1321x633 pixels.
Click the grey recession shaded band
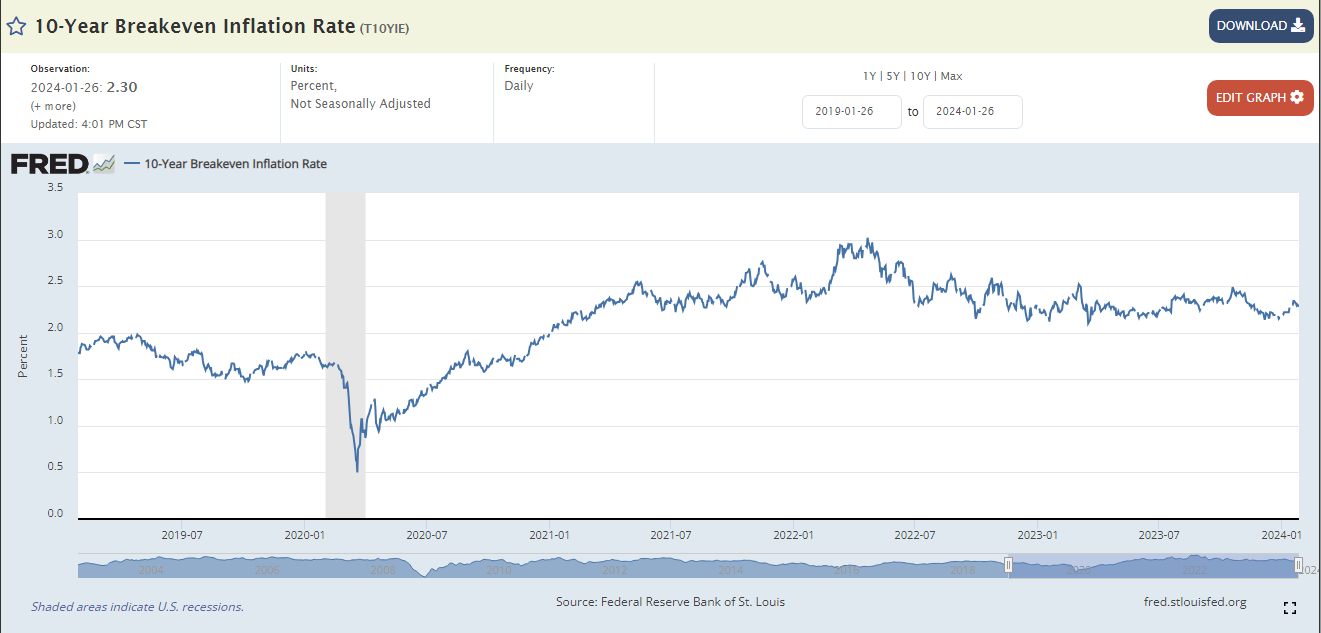(345, 300)
